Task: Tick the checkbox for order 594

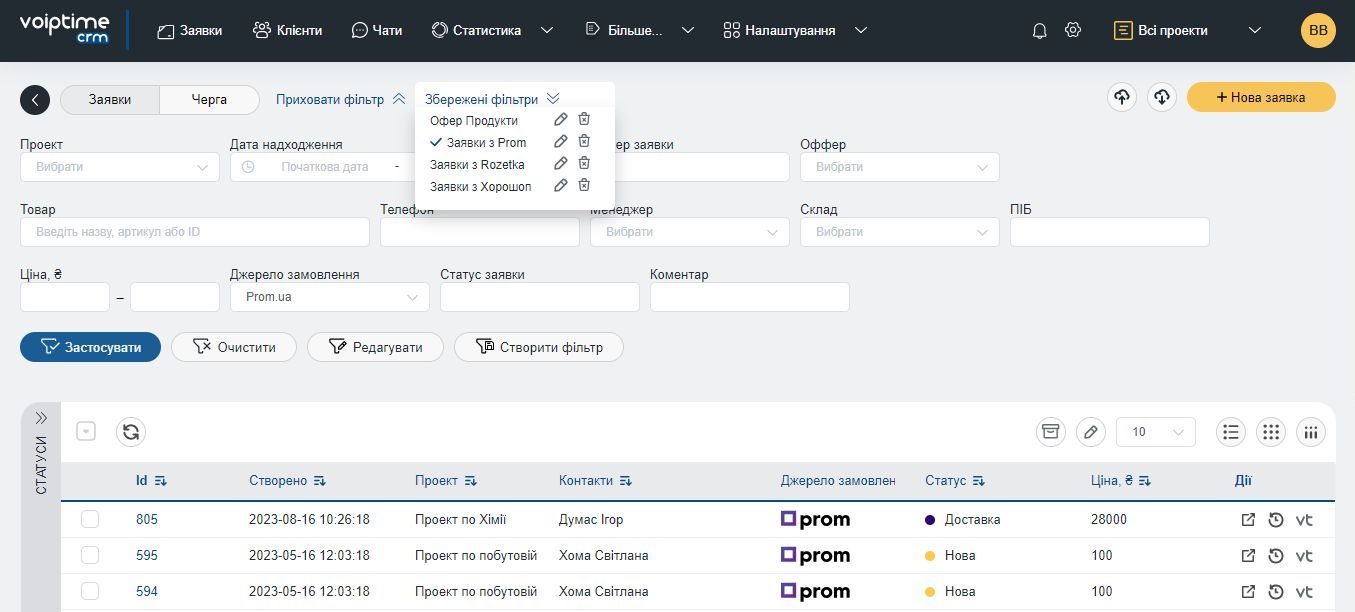Action: [90, 591]
